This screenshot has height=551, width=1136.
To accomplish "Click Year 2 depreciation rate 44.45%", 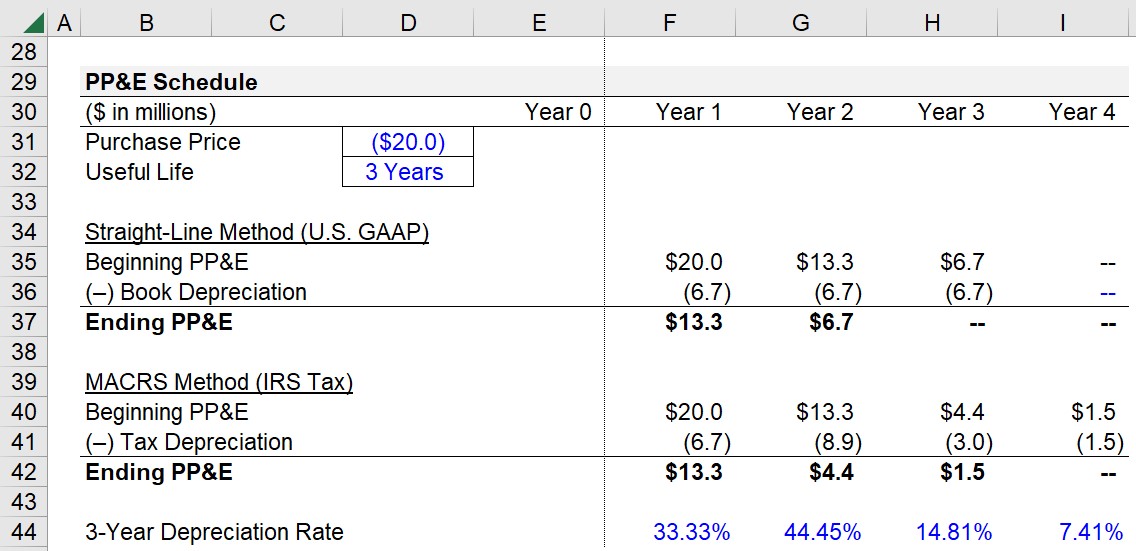I will point(822,533).
